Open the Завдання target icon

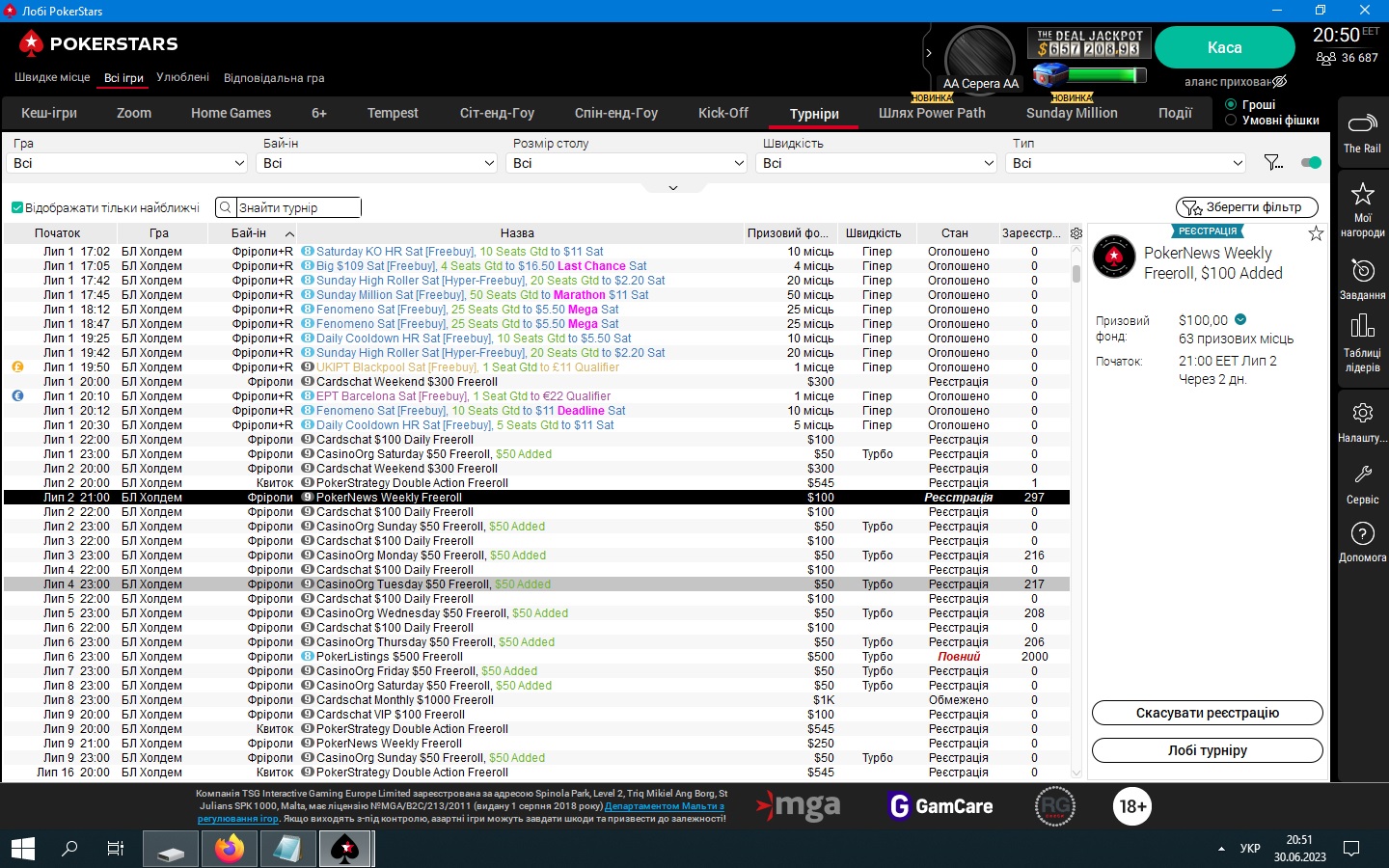pos(1362,270)
